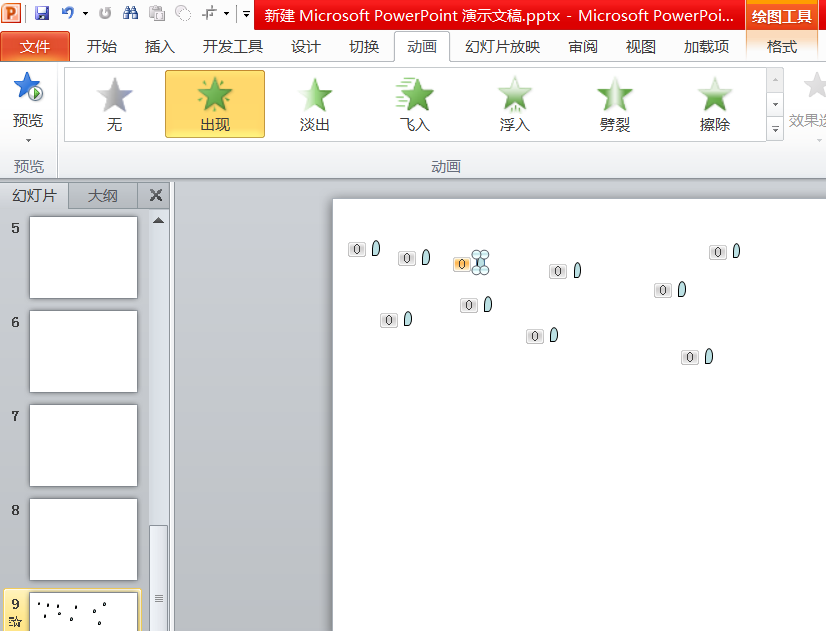Switch to the 大纲 (Outline) tab
Screen dimensions: 826x631
click(102, 196)
